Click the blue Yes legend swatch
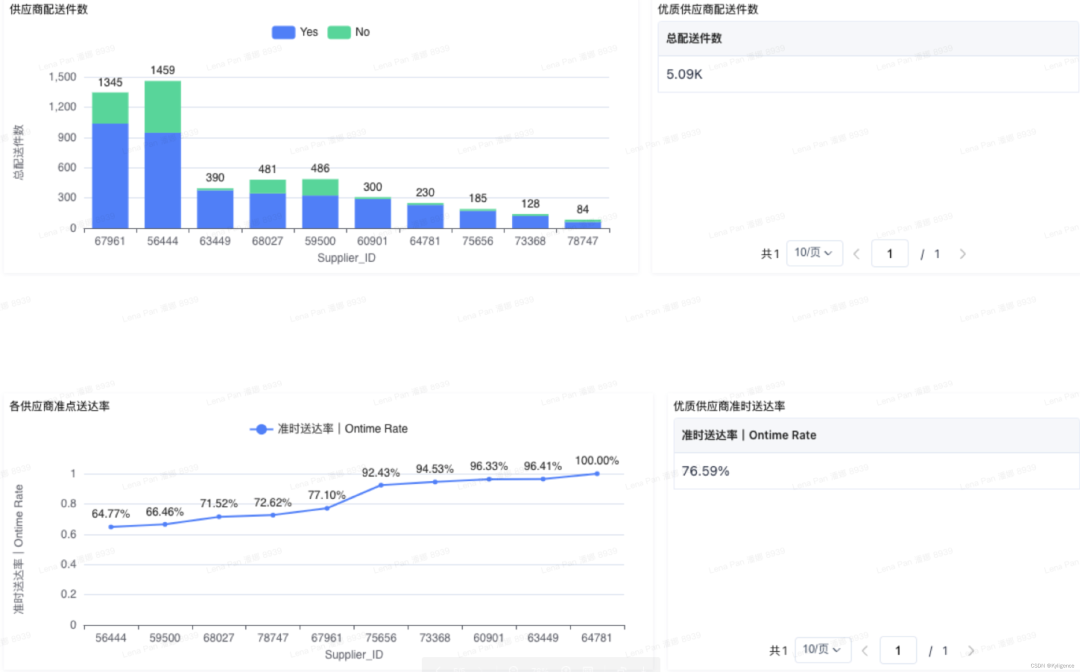 [283, 32]
